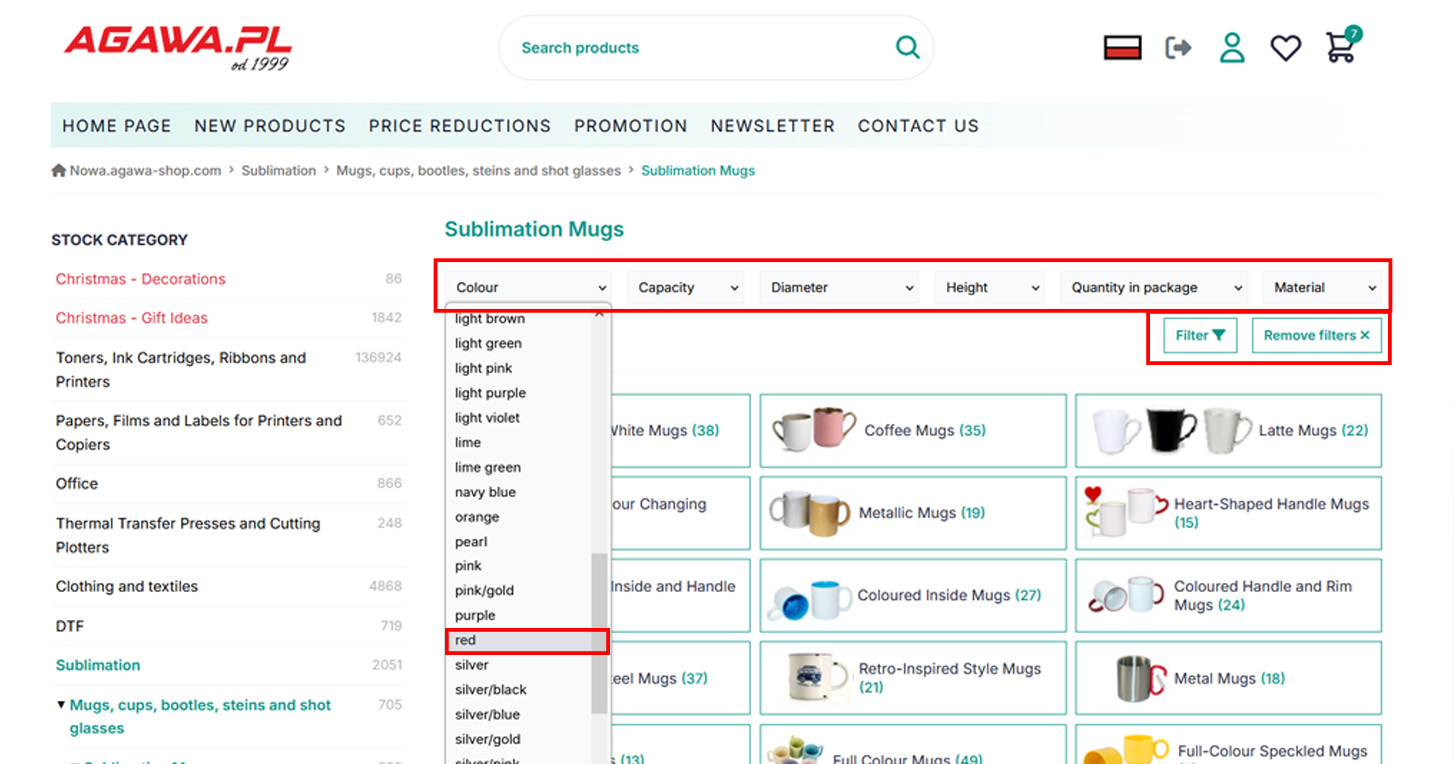Image resolution: width=1454 pixels, height=764 pixels.
Task: Expand the Capacity dropdown
Action: tap(685, 288)
